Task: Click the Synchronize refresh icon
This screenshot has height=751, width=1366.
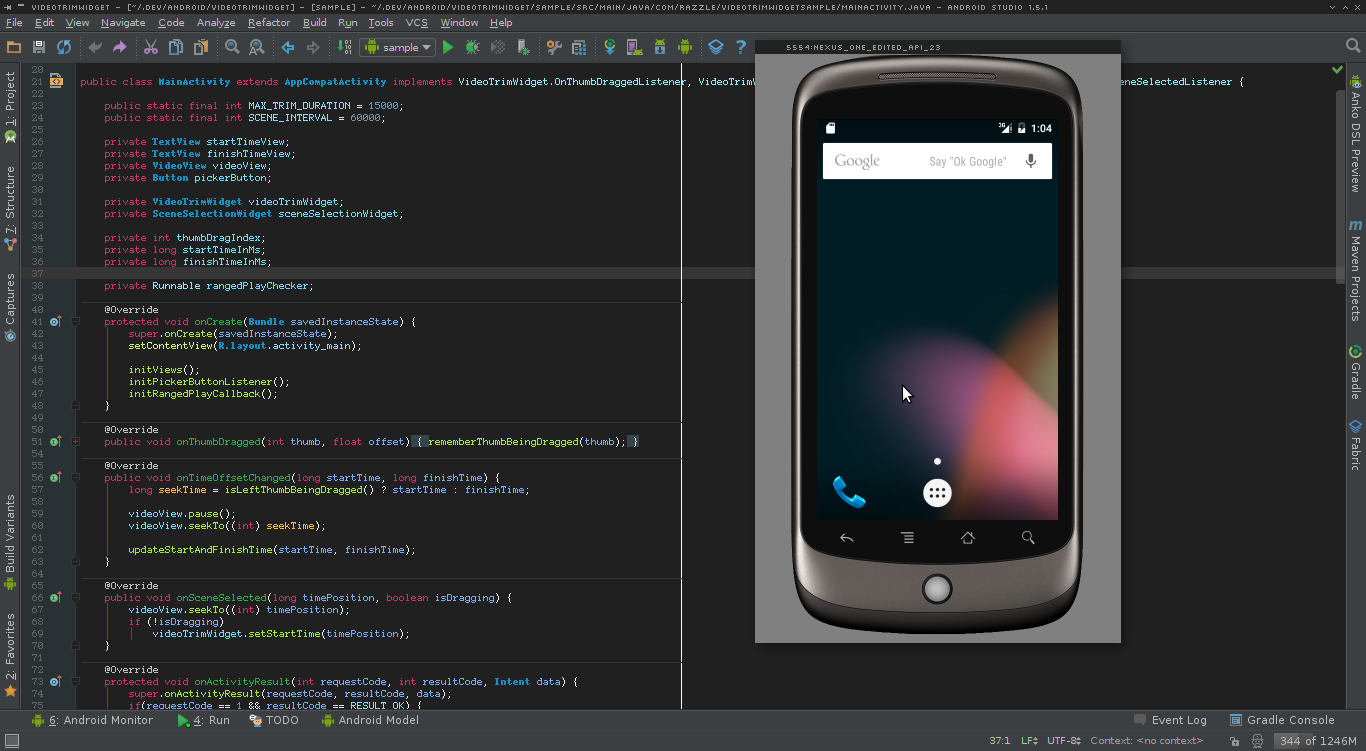Action: [64, 47]
